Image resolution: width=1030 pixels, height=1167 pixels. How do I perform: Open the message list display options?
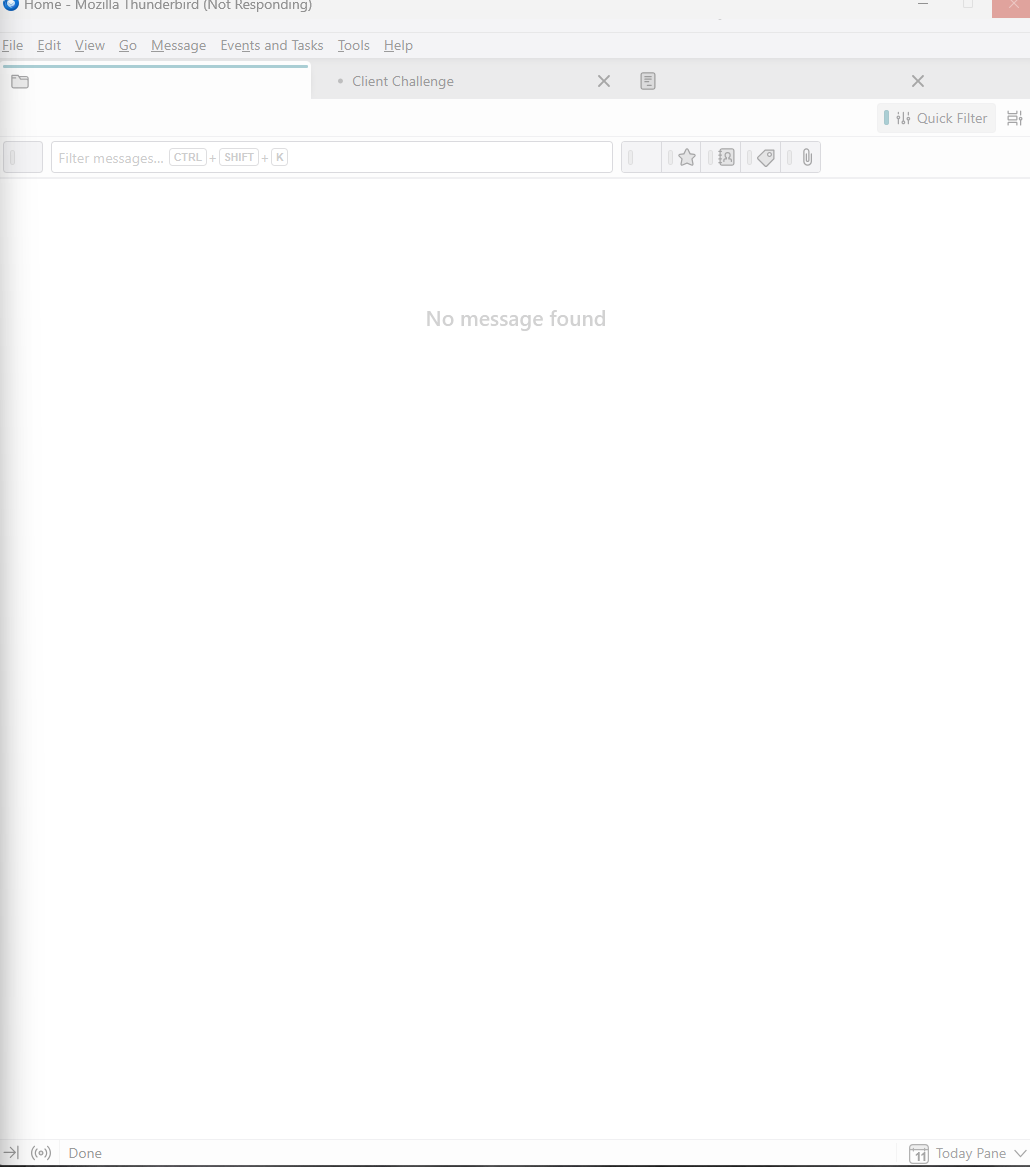(1014, 118)
